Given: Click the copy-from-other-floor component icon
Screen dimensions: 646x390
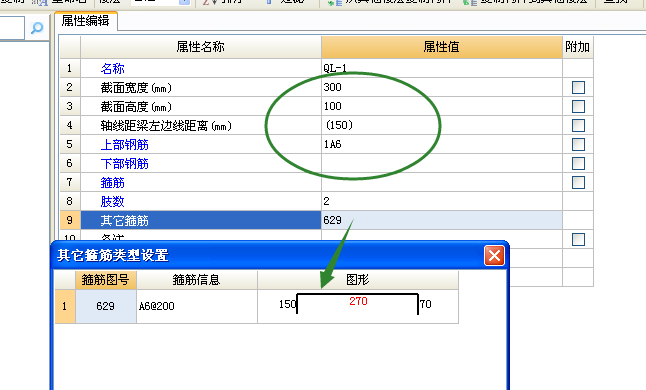Looking at the screenshot, I should [x=335, y=2].
